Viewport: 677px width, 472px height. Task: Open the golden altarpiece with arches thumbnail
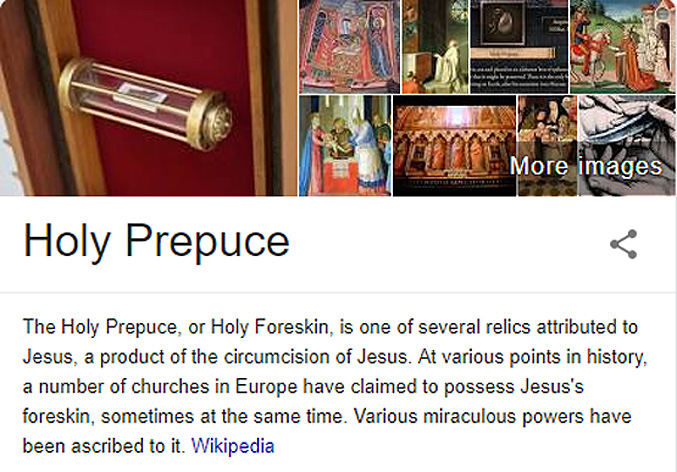tap(455, 146)
